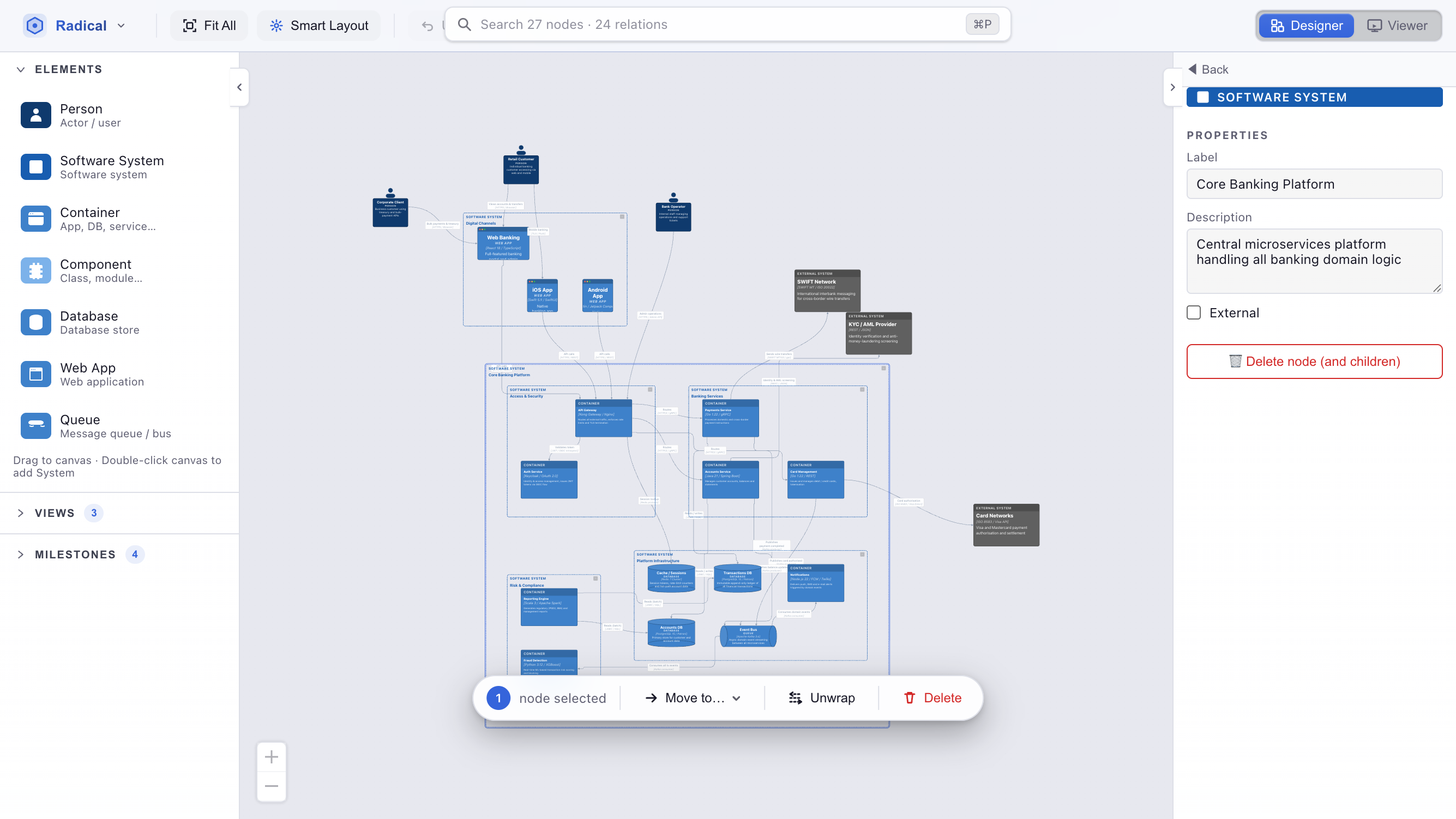Select the Auth Service container

[x=549, y=480]
